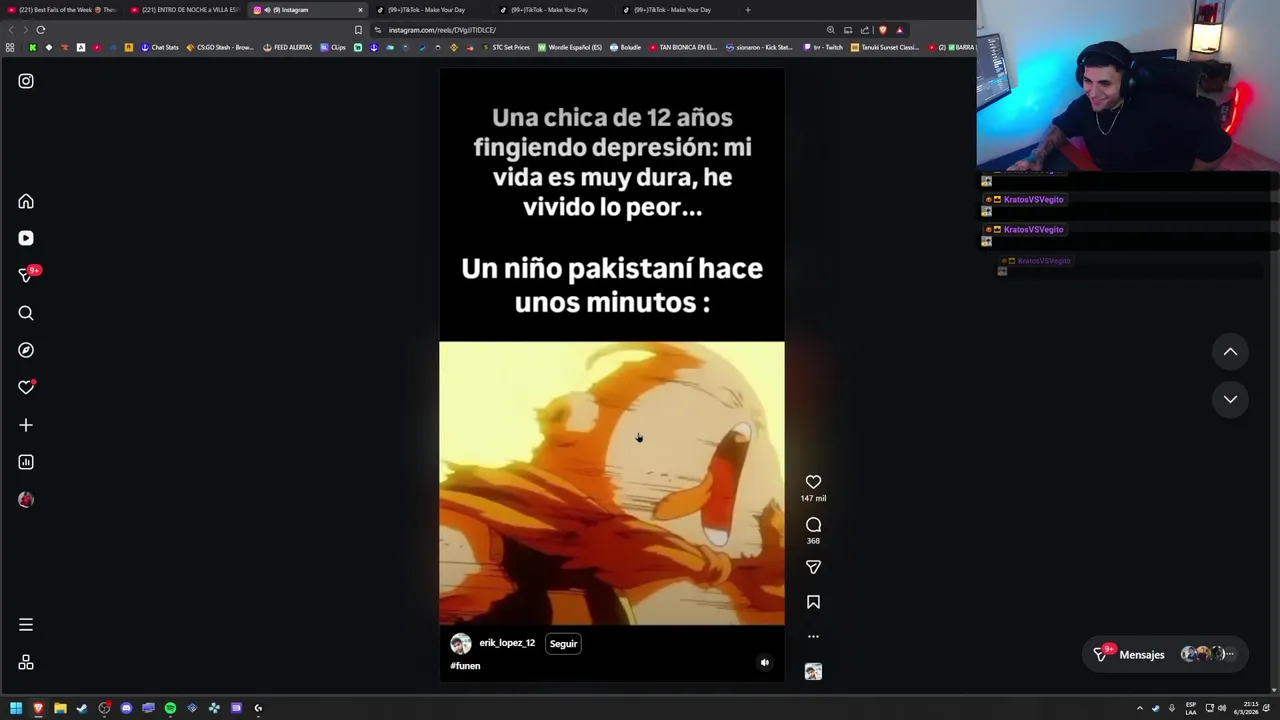This screenshot has height=720, width=1280.
Task: Open the volume speaker icon in system tray
Action: [1222, 708]
